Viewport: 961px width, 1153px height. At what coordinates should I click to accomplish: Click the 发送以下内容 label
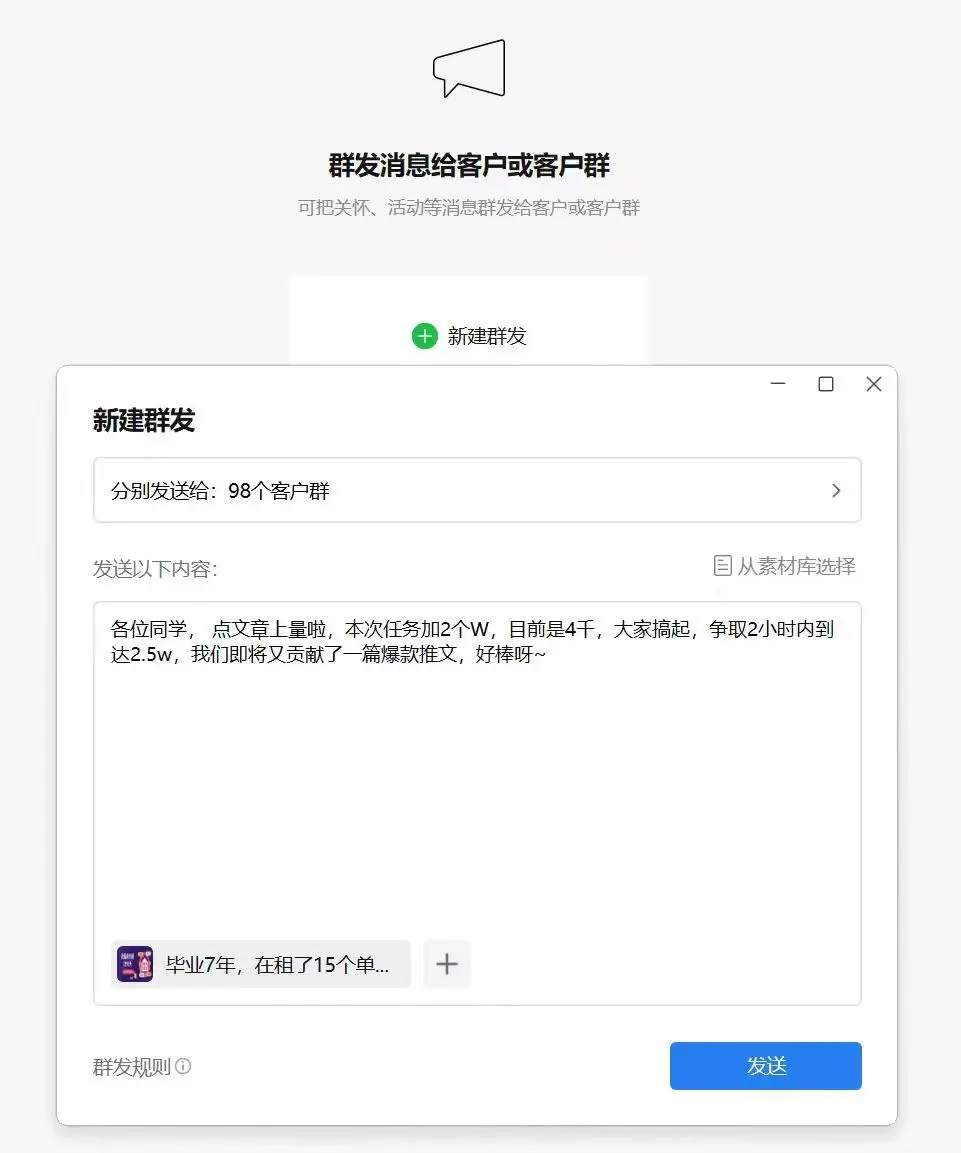pyautogui.click(x=155, y=569)
